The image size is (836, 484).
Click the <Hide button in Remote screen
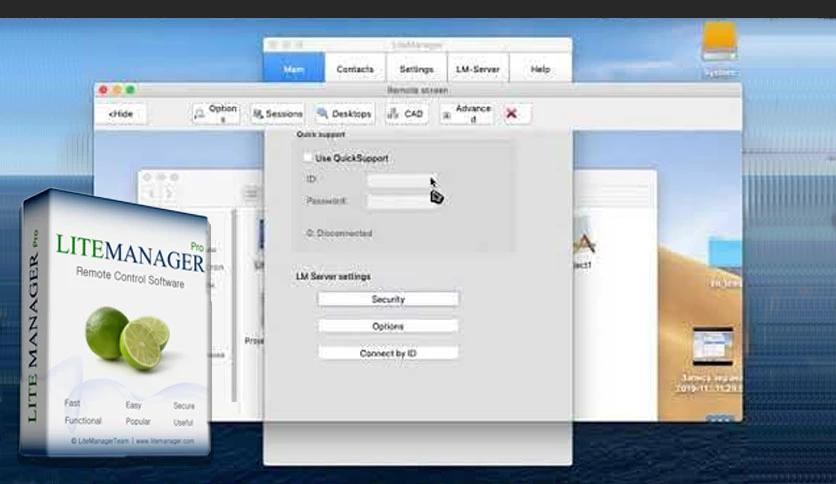[x=121, y=114]
